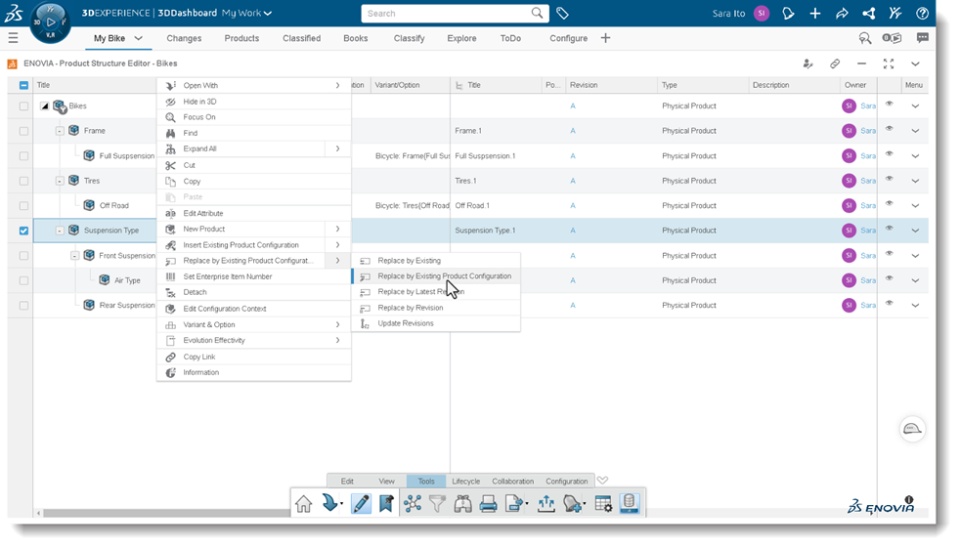Collapse the Front Suspension tree node
This screenshot has width=960, height=548.
(x=75, y=255)
